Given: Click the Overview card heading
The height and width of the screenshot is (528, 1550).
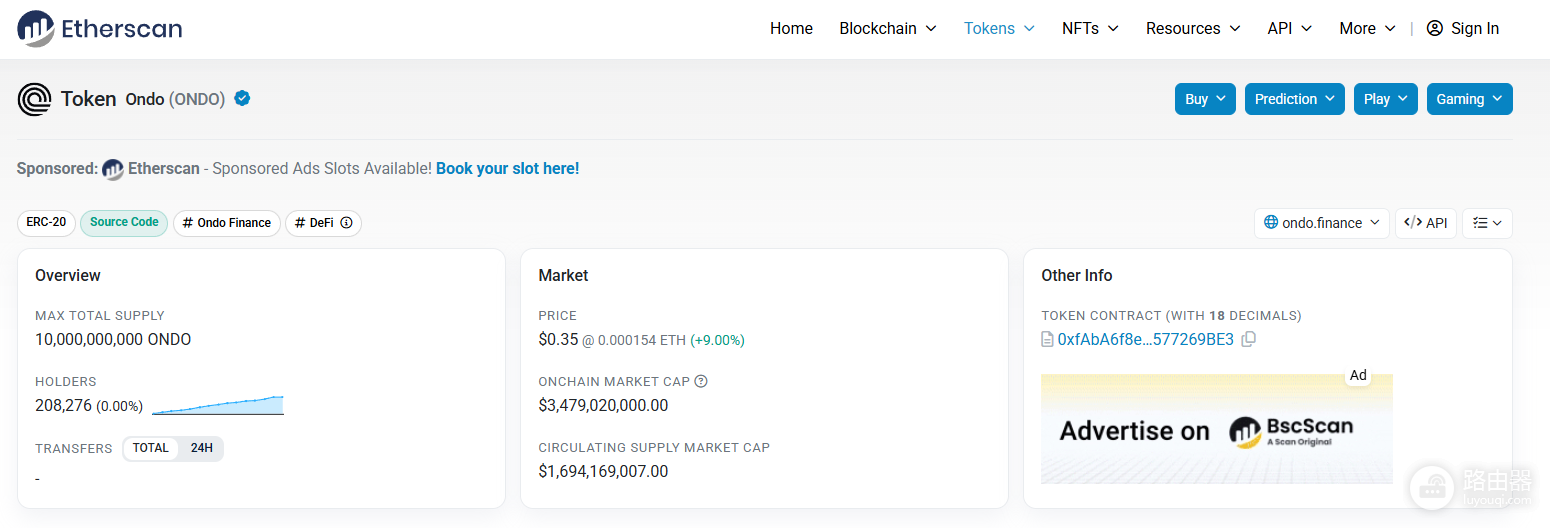Looking at the screenshot, I should (x=68, y=275).
